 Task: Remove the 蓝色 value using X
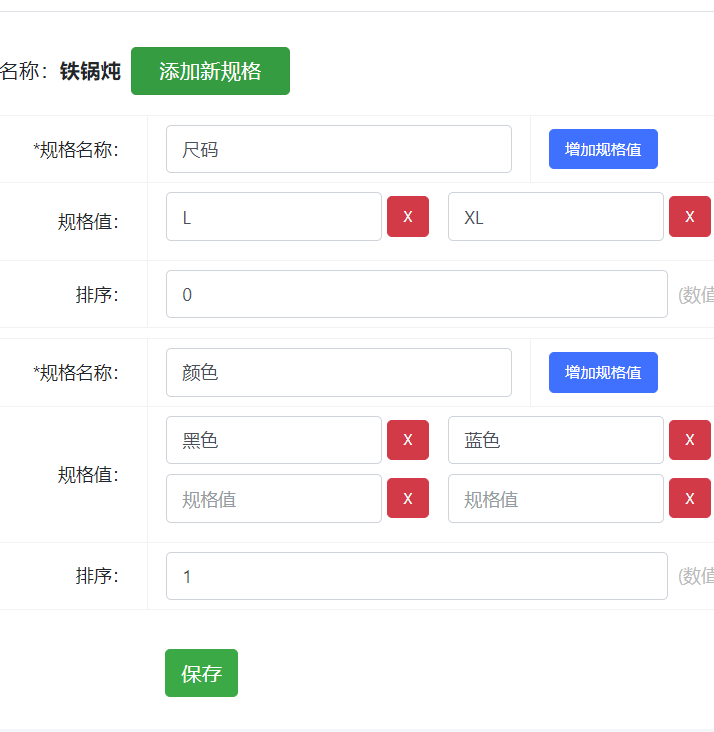click(x=689, y=440)
